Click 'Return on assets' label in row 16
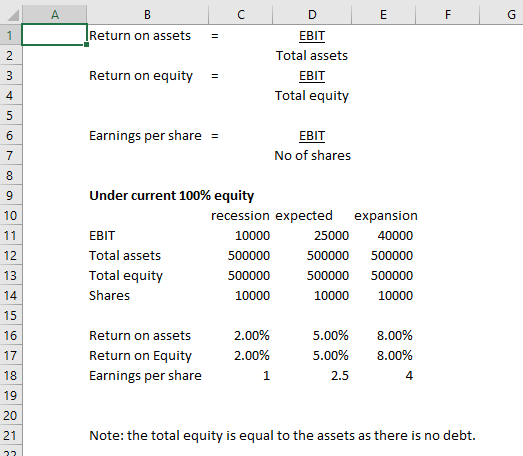This screenshot has width=523, height=456. point(140,336)
